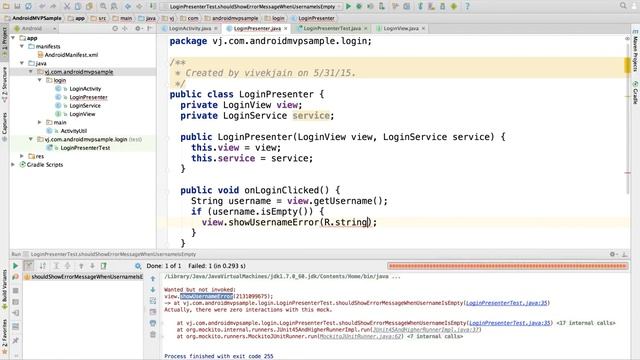Click the Debug bug icon in main toolbar
This screenshot has width=640, height=360.
click(x=359, y=6)
